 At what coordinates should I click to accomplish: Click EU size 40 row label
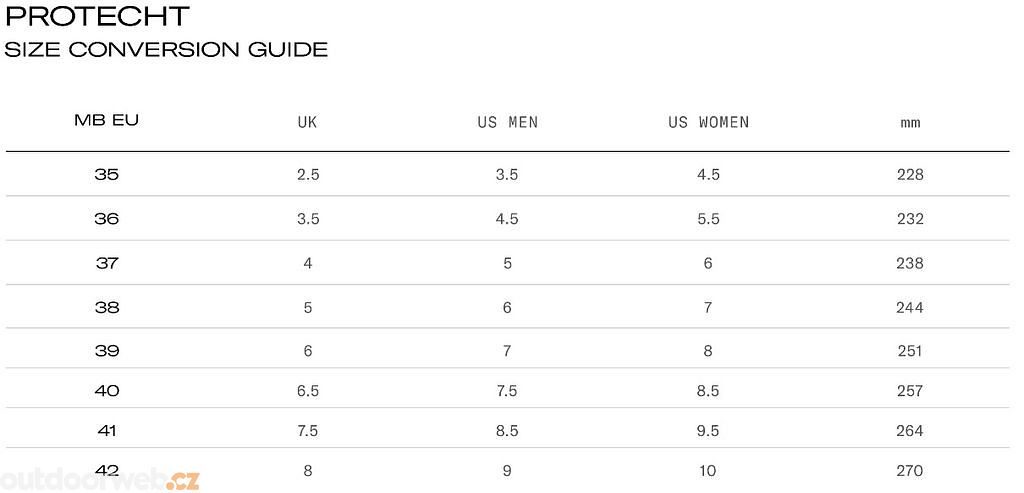(x=106, y=391)
